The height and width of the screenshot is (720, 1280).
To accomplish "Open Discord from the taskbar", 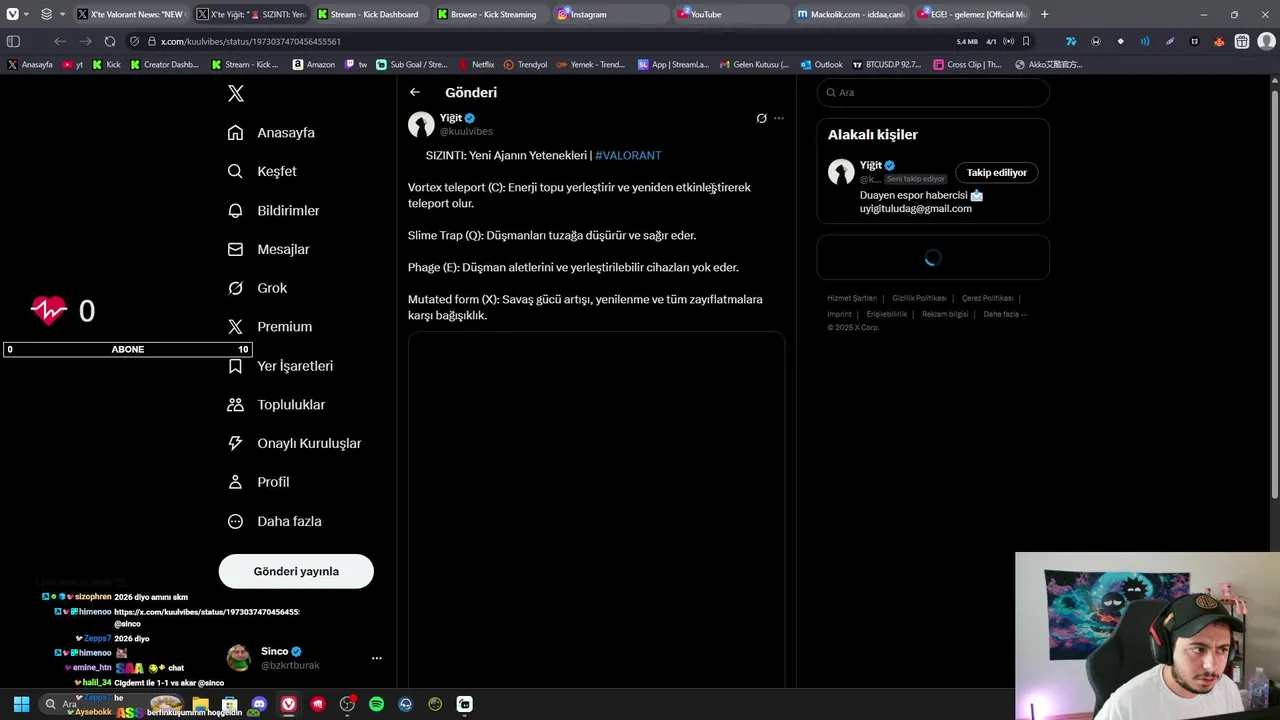I will 259,704.
